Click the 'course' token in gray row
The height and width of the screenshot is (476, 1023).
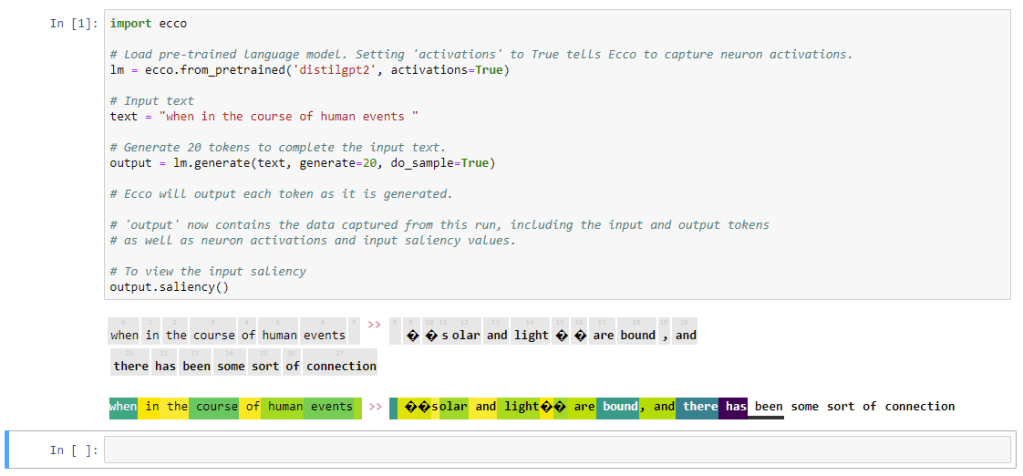point(213,335)
